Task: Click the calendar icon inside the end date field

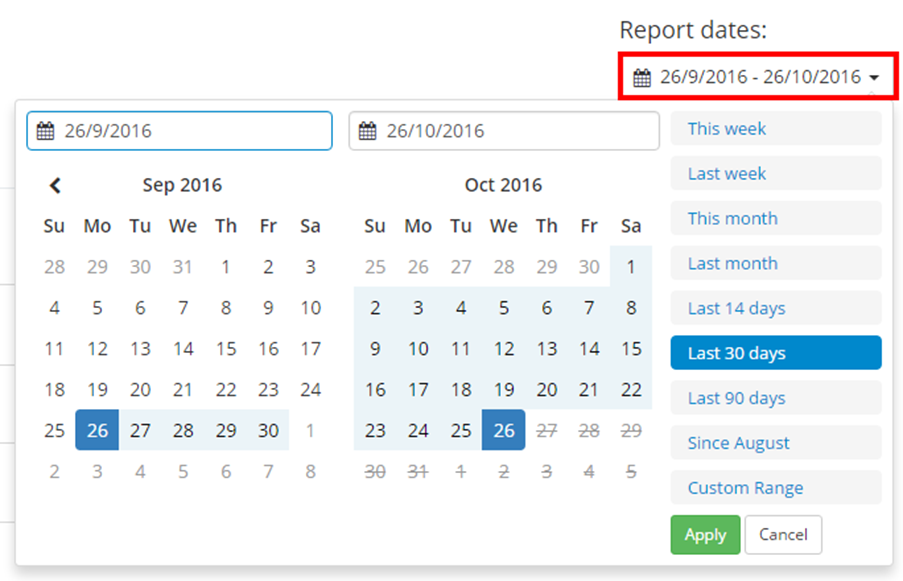Action: [370, 130]
